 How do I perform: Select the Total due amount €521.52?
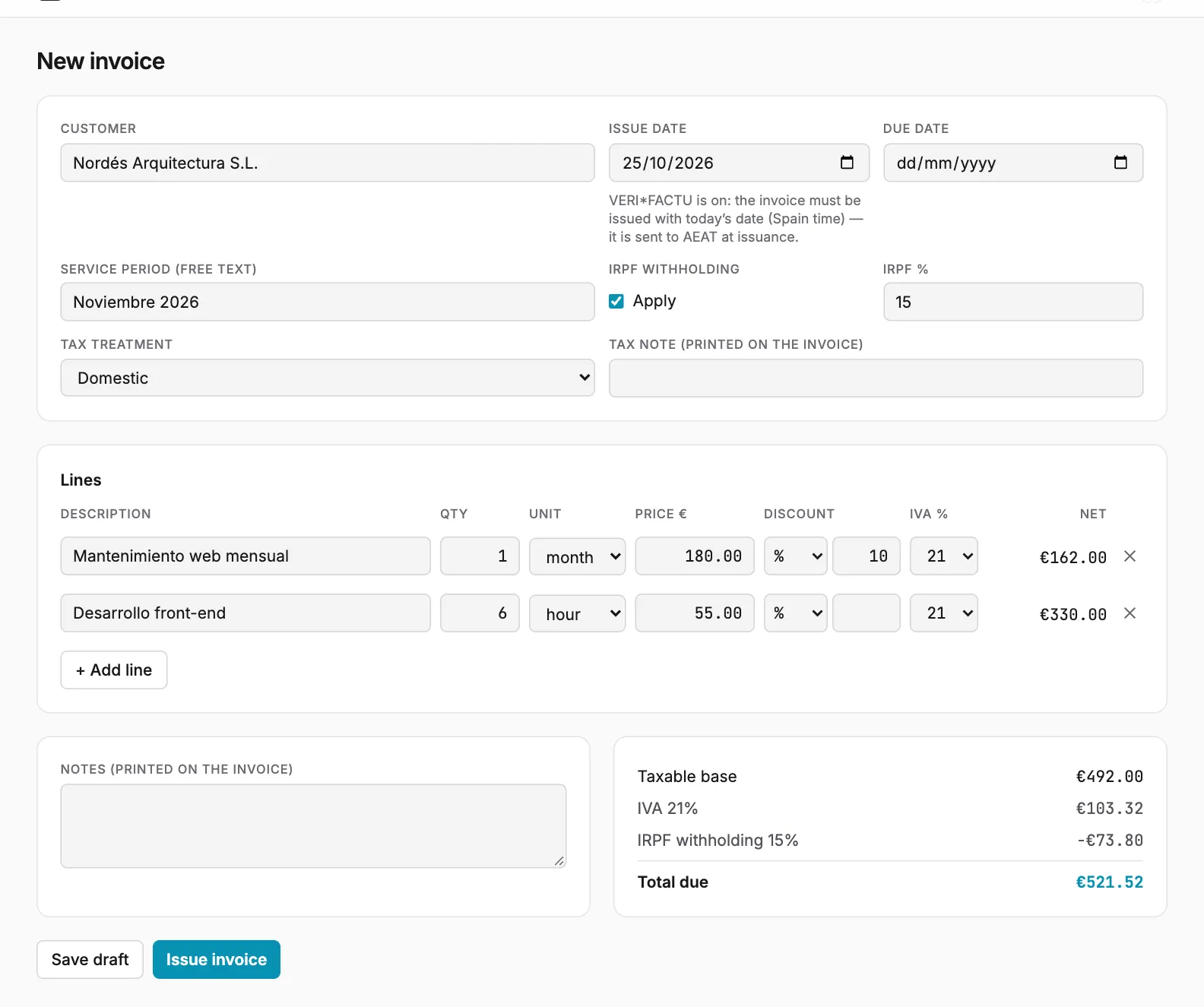click(1110, 882)
